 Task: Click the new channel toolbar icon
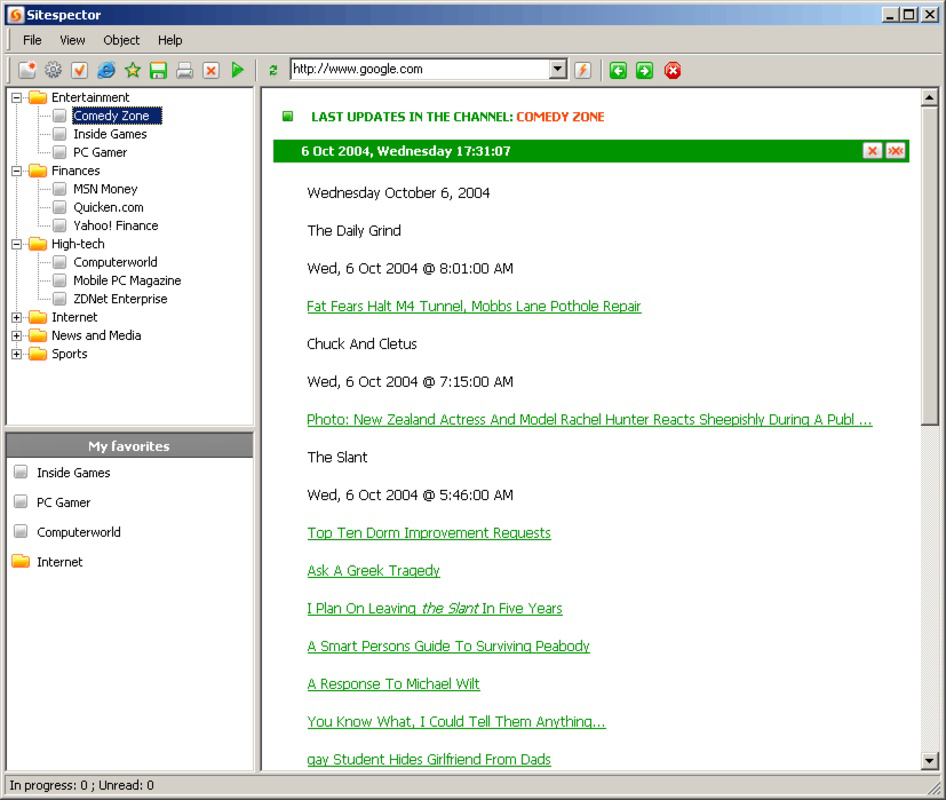pyautogui.click(x=27, y=70)
